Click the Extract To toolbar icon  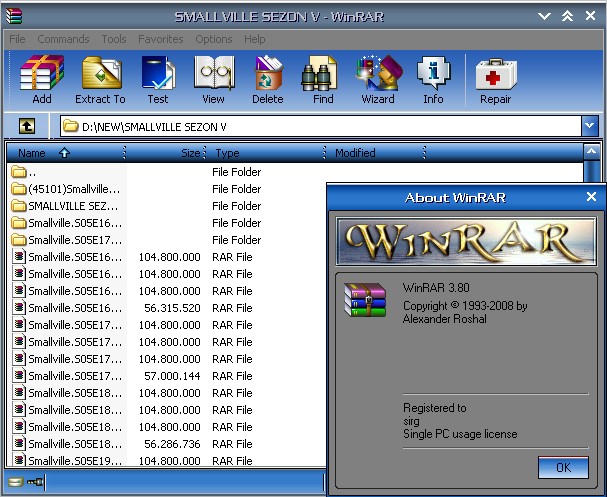coord(101,79)
